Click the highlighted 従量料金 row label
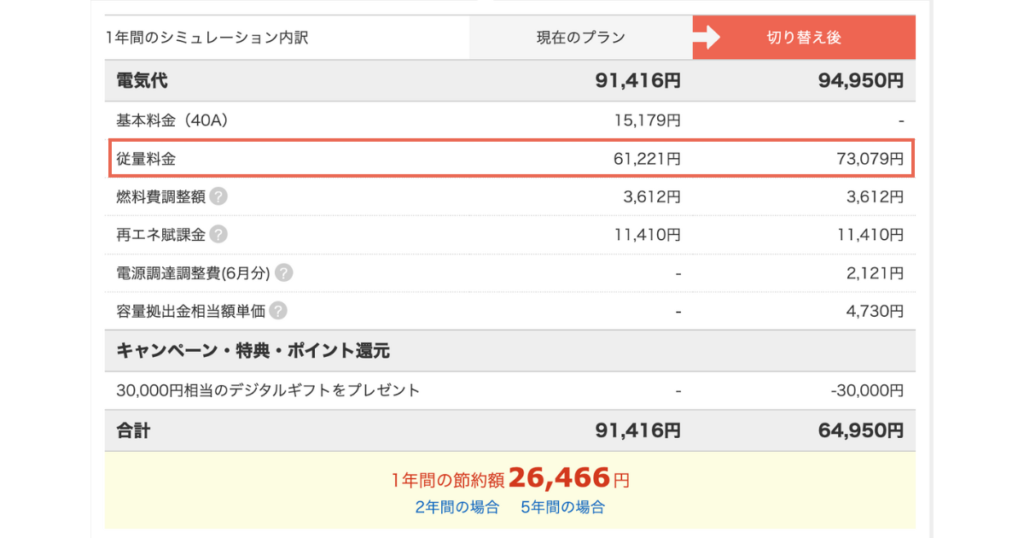 146,159
